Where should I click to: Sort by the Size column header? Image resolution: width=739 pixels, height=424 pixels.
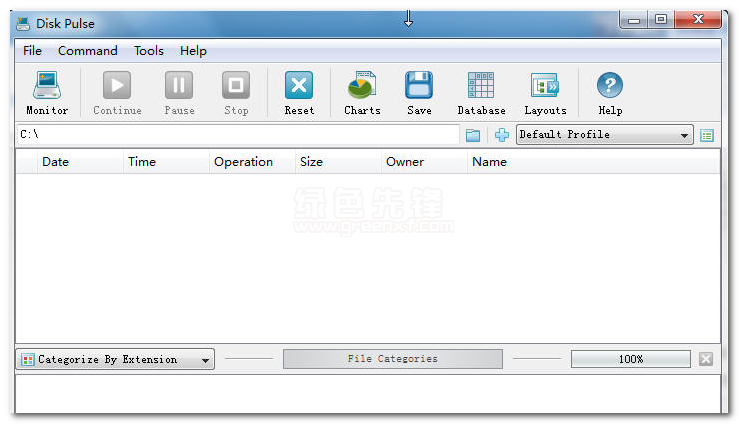338,162
